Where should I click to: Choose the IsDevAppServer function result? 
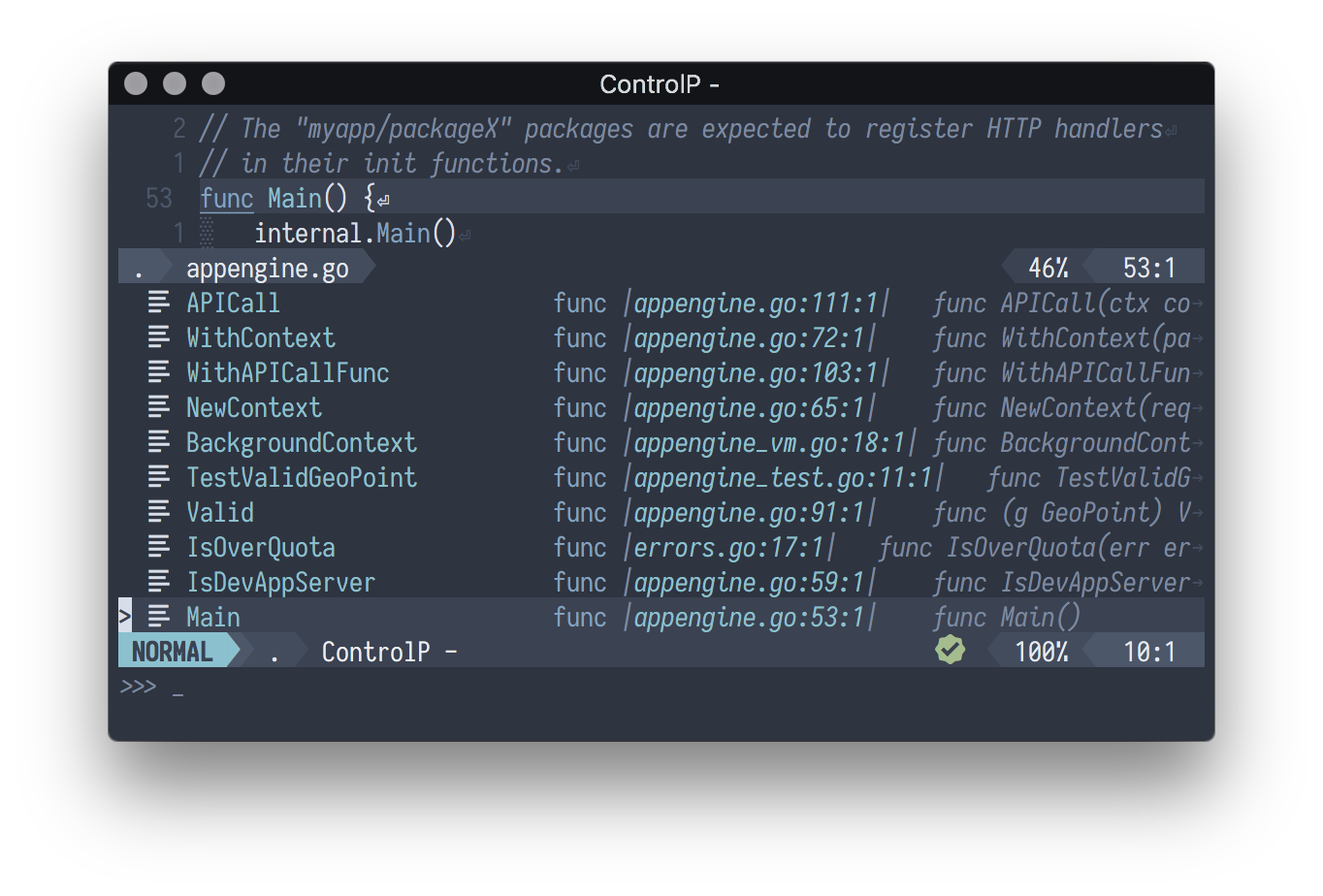[280, 582]
